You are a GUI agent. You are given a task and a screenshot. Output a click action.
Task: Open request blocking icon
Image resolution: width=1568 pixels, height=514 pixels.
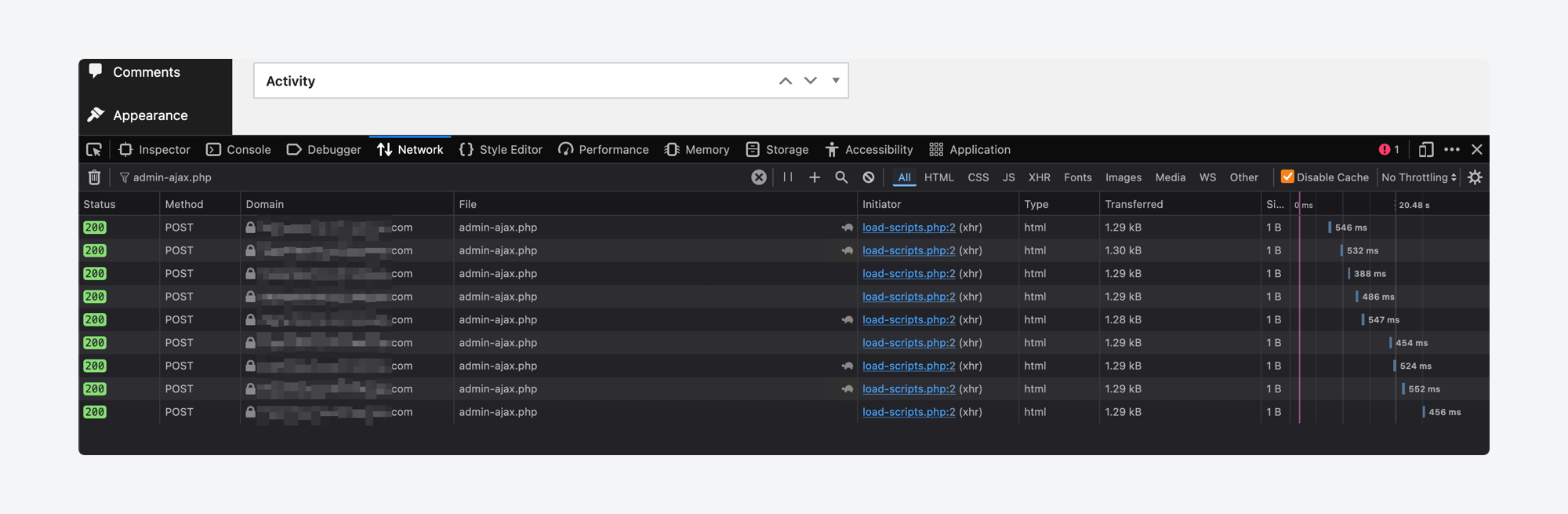pos(869,177)
